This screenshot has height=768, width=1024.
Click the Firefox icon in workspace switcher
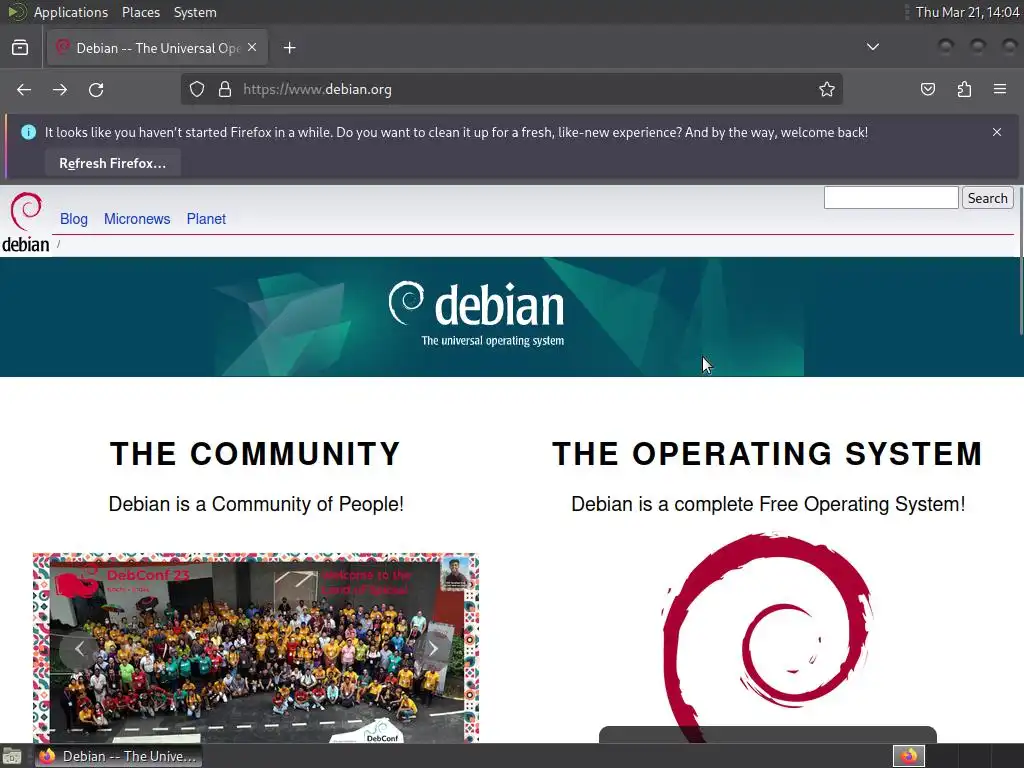[x=909, y=756]
